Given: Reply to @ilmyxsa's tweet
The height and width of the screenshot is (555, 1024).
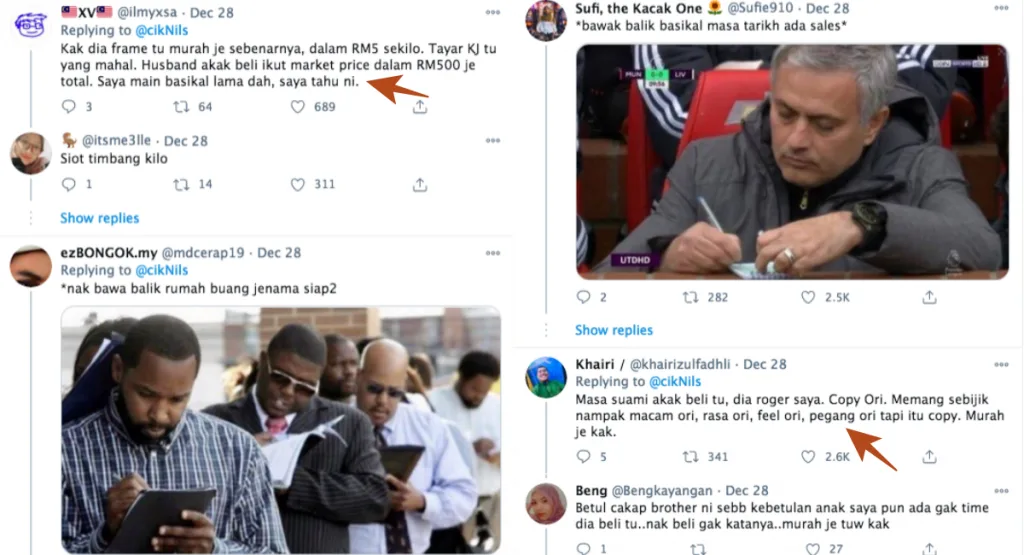Looking at the screenshot, I should [x=69, y=106].
